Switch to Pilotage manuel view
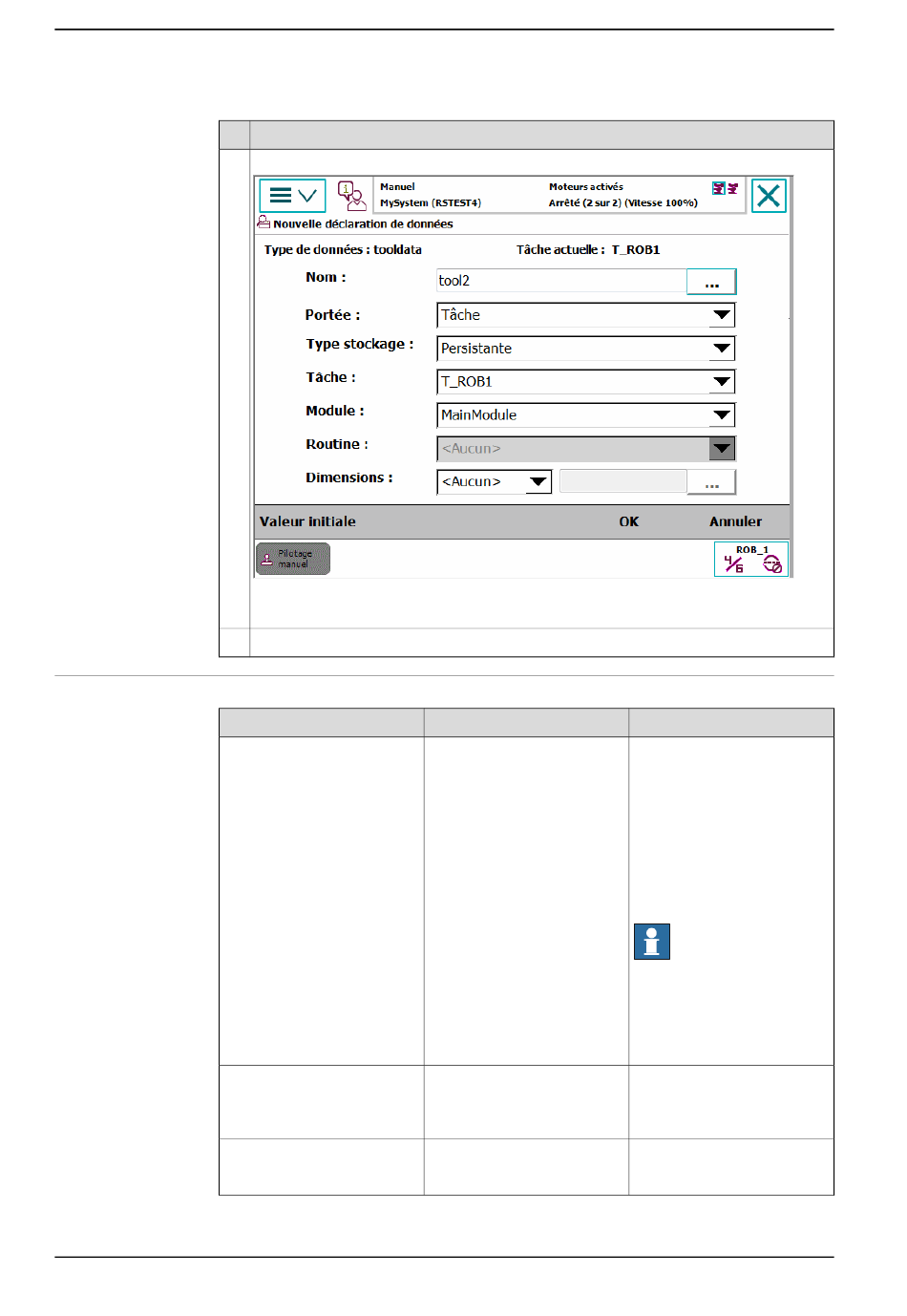 coord(293,560)
